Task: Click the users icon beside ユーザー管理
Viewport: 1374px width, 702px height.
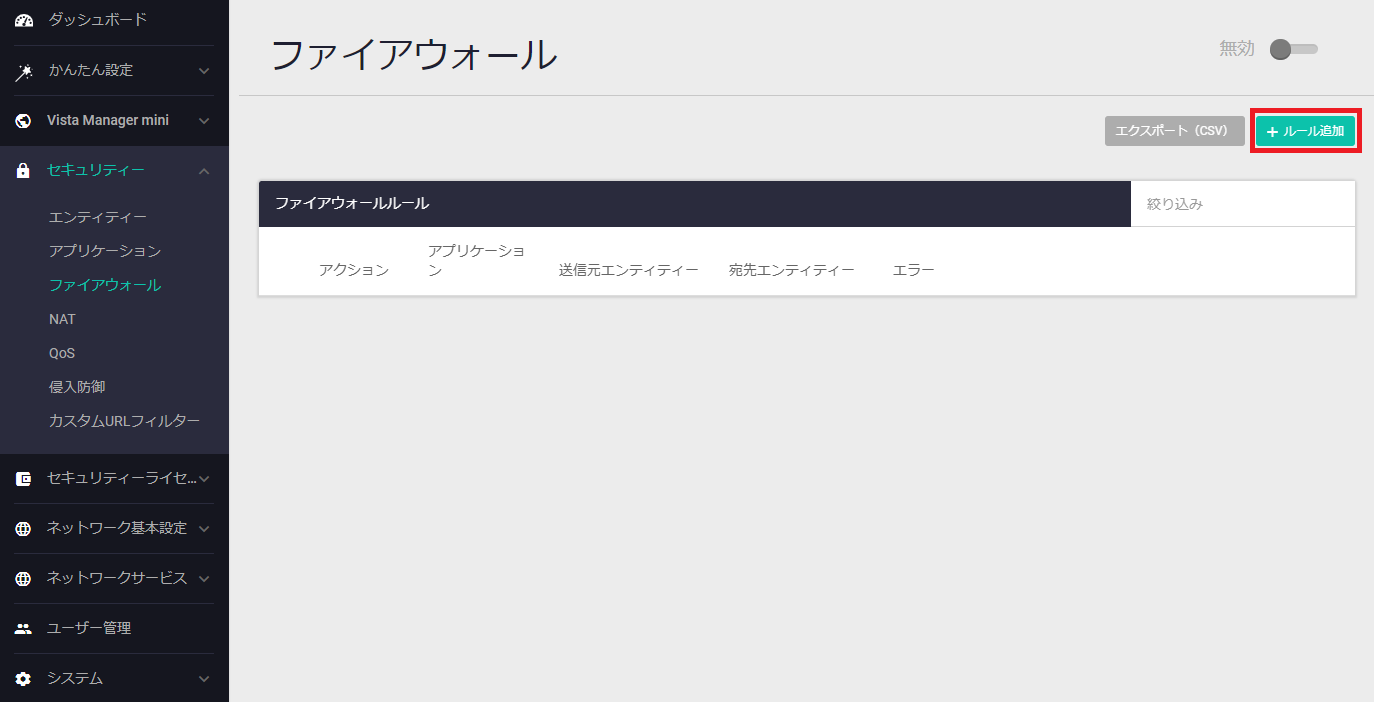Action: click(24, 629)
